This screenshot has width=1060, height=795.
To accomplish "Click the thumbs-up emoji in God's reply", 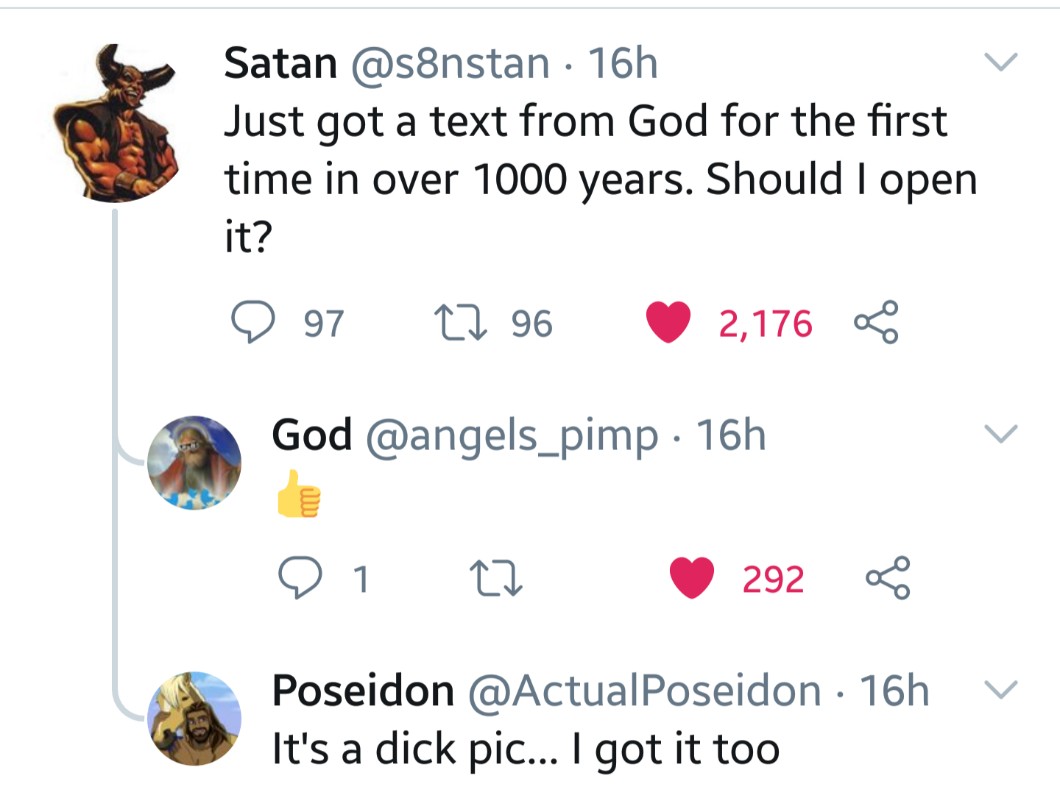I will coord(298,499).
